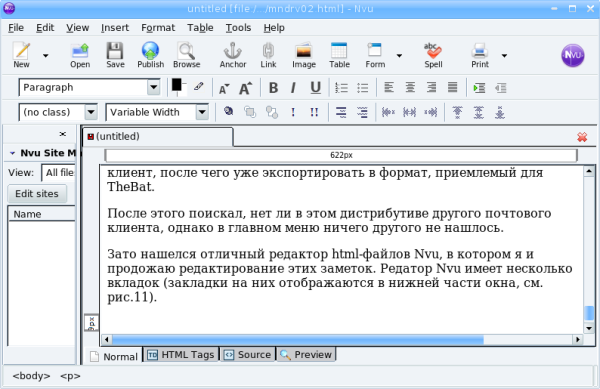600x389 pixels.
Task: Switch to the Preview tab
Action: [306, 355]
